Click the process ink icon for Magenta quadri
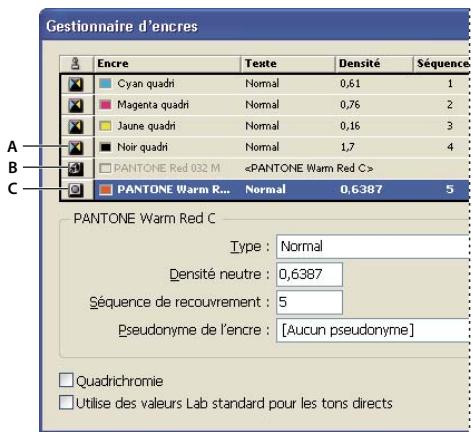This screenshot has height=432, width=473. point(76,106)
